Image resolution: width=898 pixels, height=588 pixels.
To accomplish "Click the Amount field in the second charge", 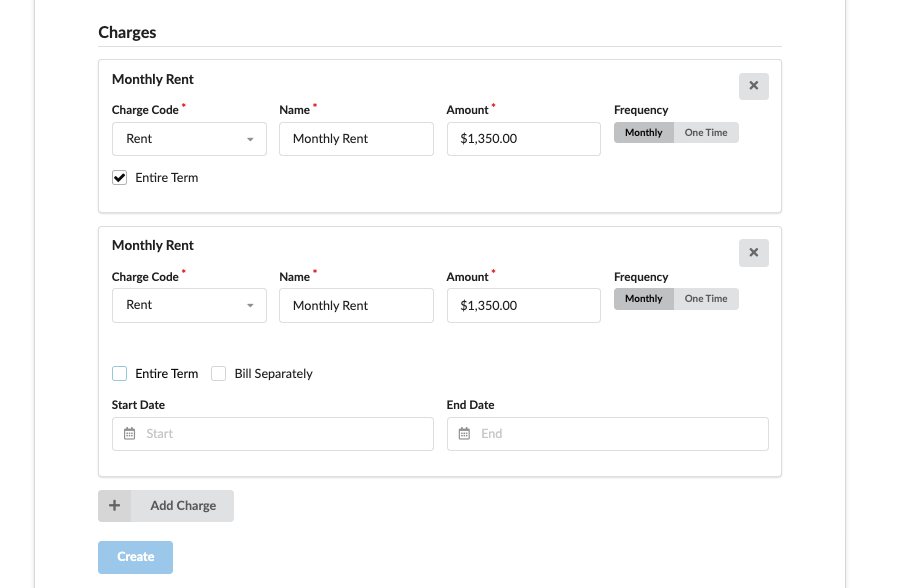I will click(x=523, y=305).
